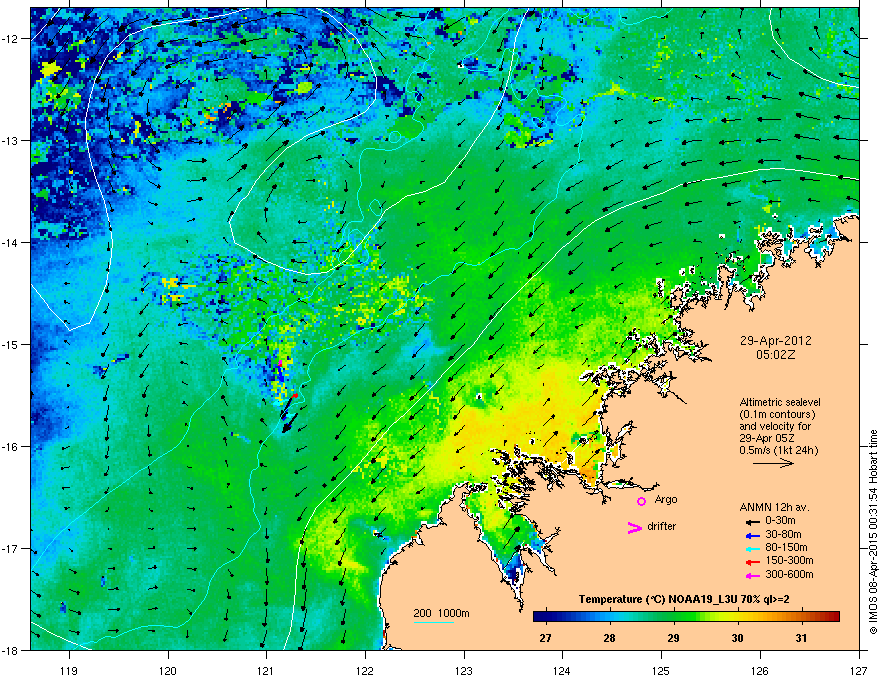Image resolution: width=880 pixels, height=680 pixels.
Task: Click latitude axis label -14
Action: [x=11, y=243]
